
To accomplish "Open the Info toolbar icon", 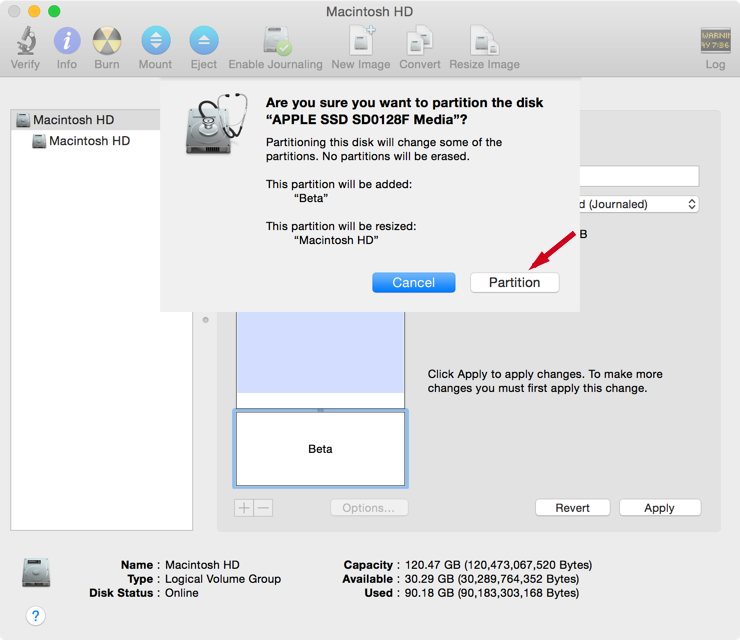I will (67, 41).
